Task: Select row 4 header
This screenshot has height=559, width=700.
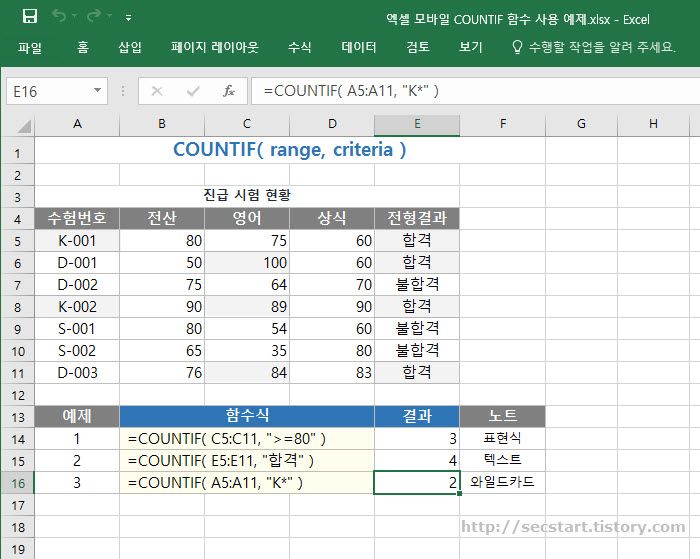Action: 18,219
